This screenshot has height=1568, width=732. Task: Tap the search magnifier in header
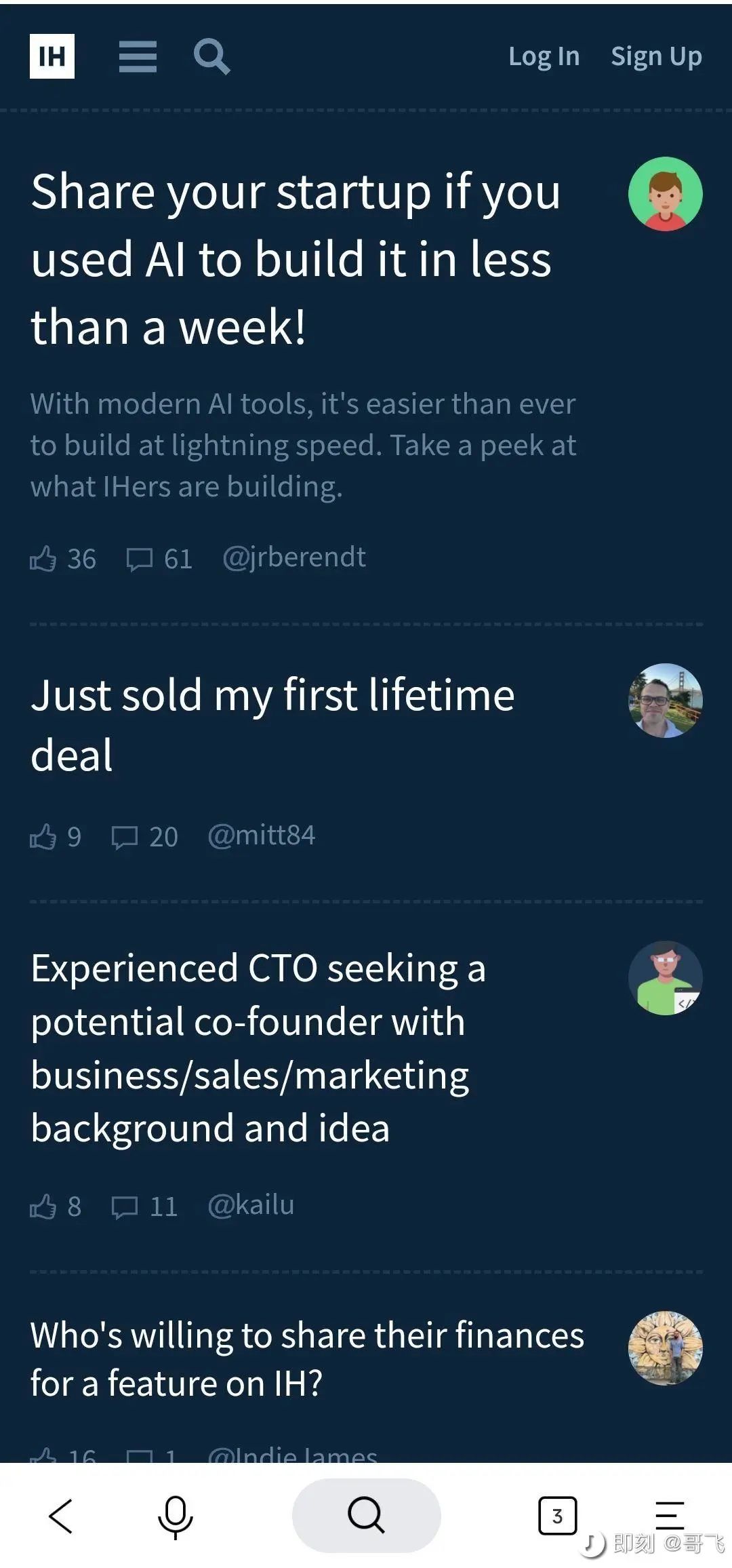point(211,56)
